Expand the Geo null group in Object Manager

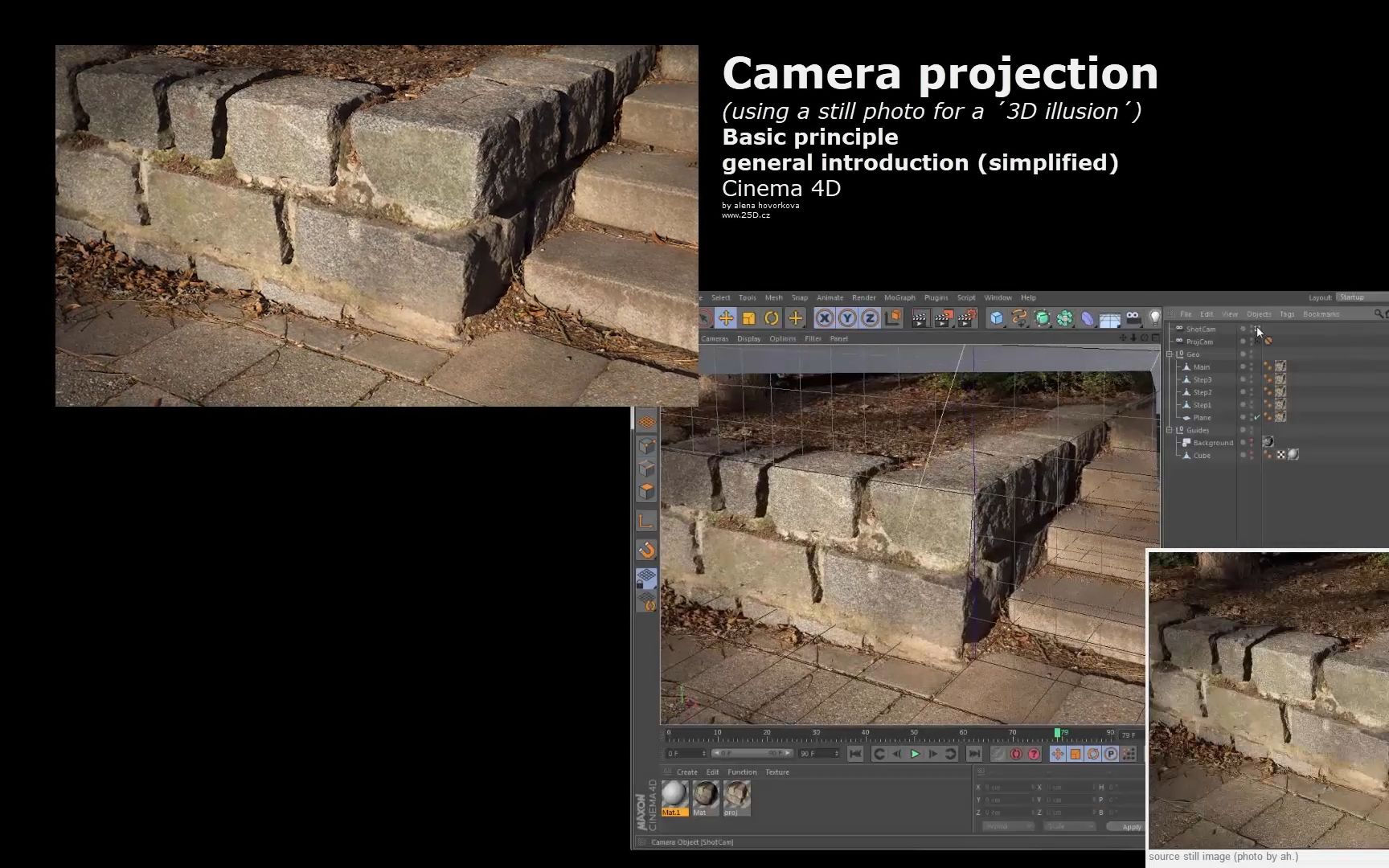pyautogui.click(x=1171, y=354)
